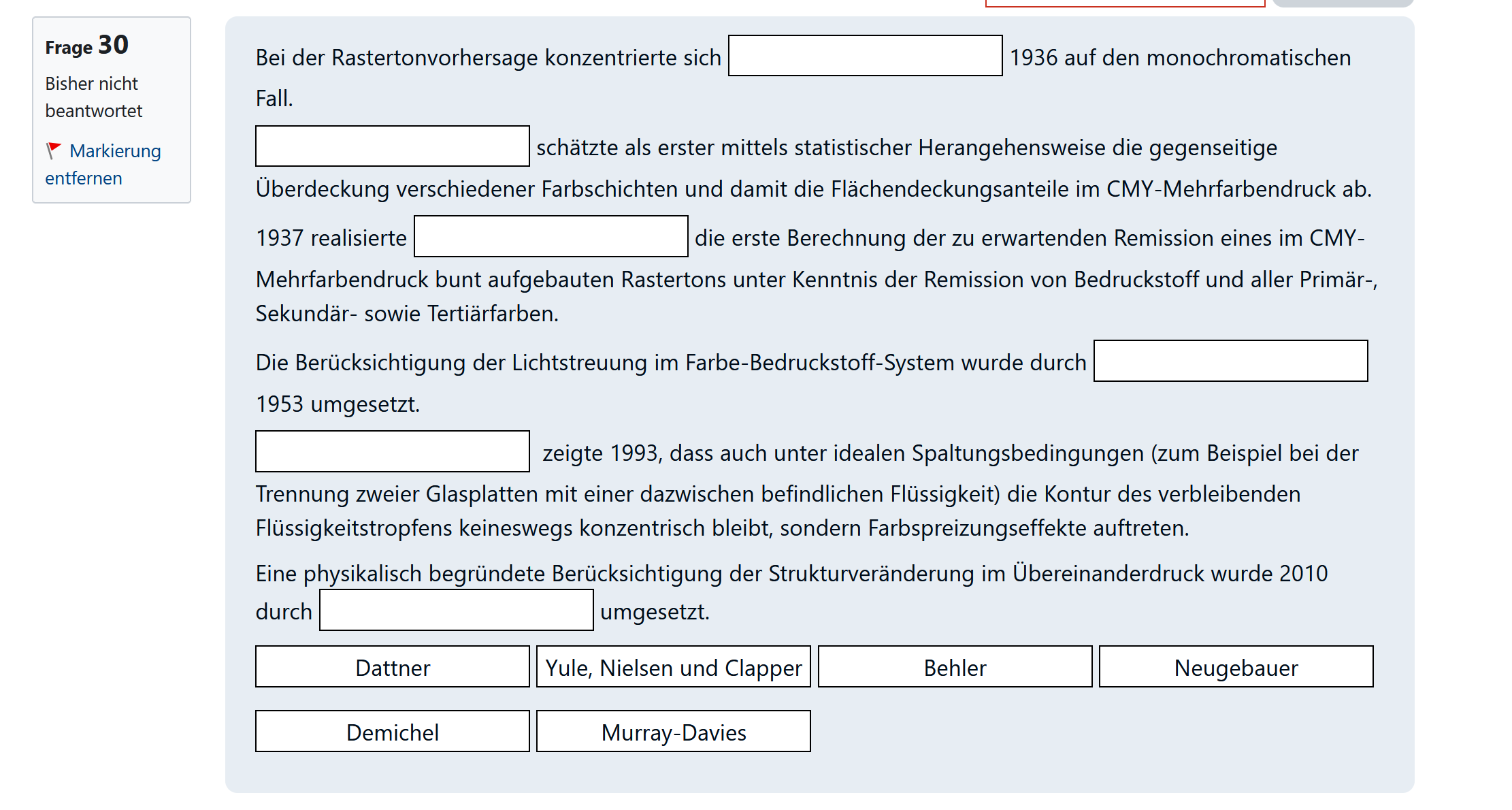Click the red flag icon
Image resolution: width=1512 pixels, height=810 pixels.
[54, 150]
